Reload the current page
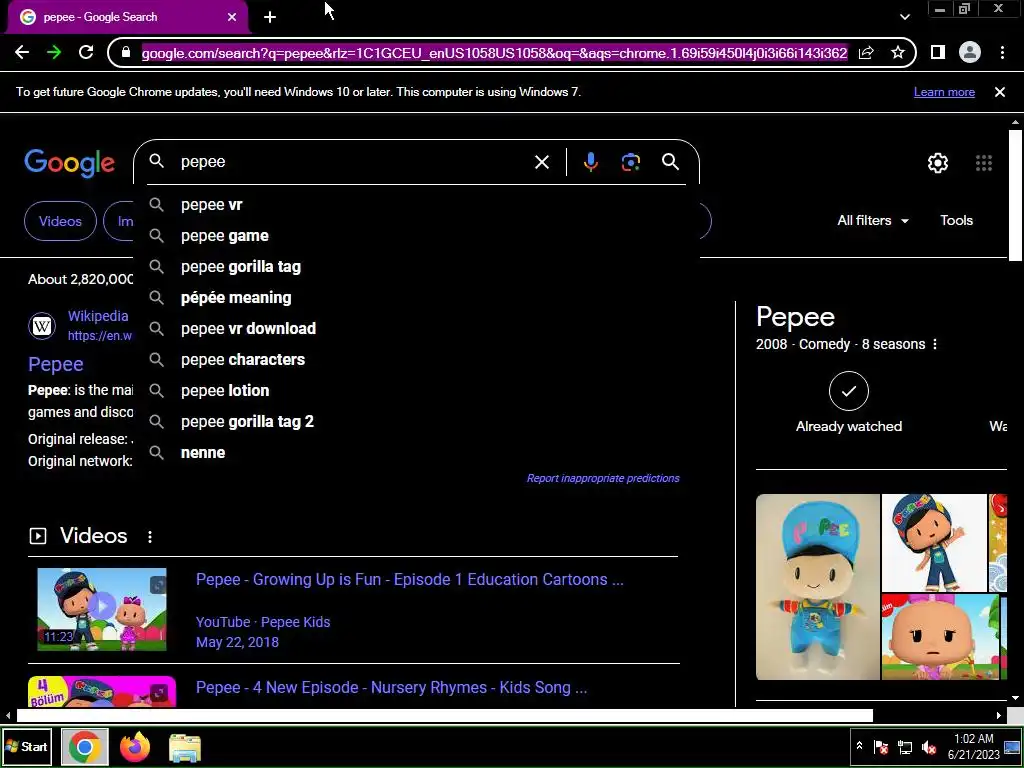Viewport: 1024px width, 768px height. pyautogui.click(x=86, y=52)
